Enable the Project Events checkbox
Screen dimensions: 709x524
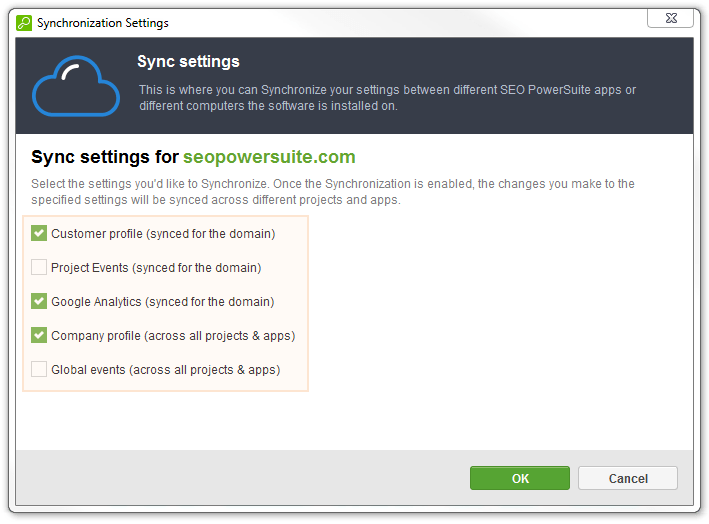click(x=39, y=267)
